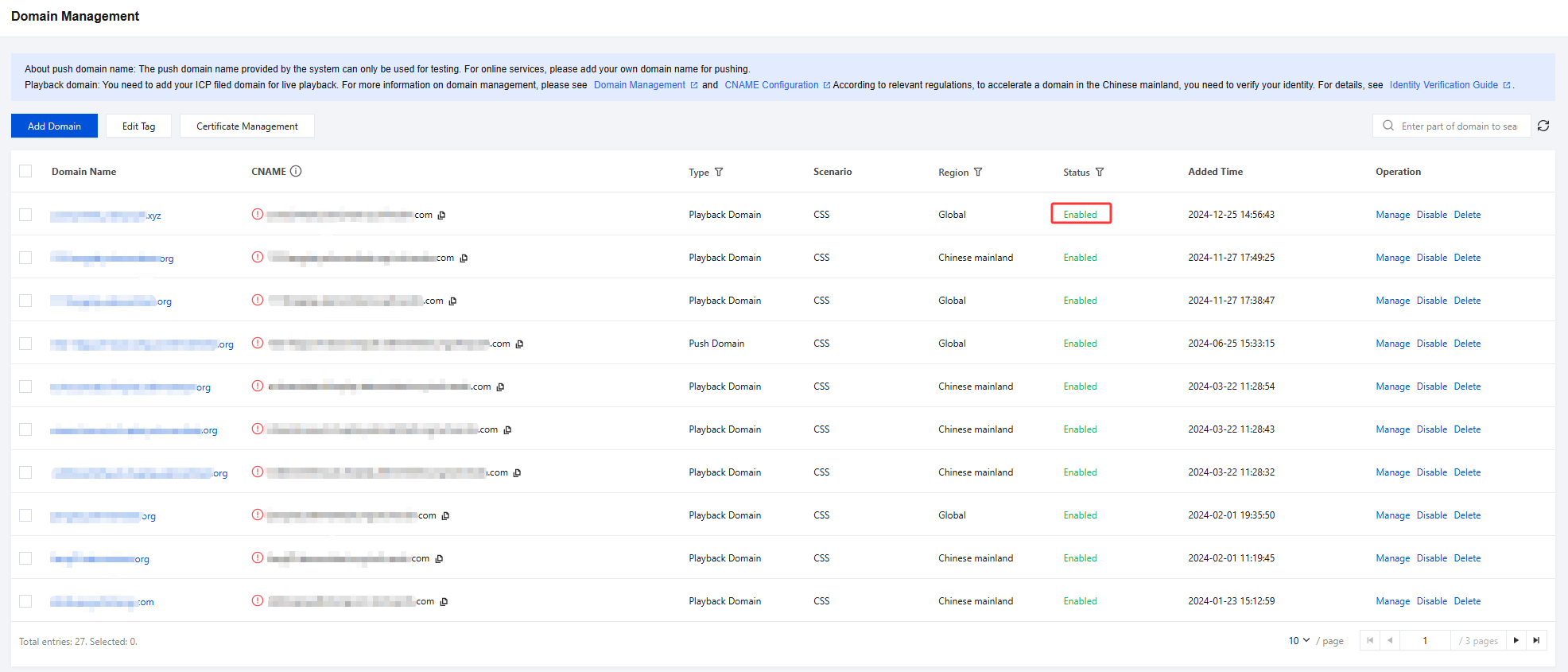The image size is (1568, 672).
Task: Select the checkbox for the first domain row
Action: click(x=25, y=215)
